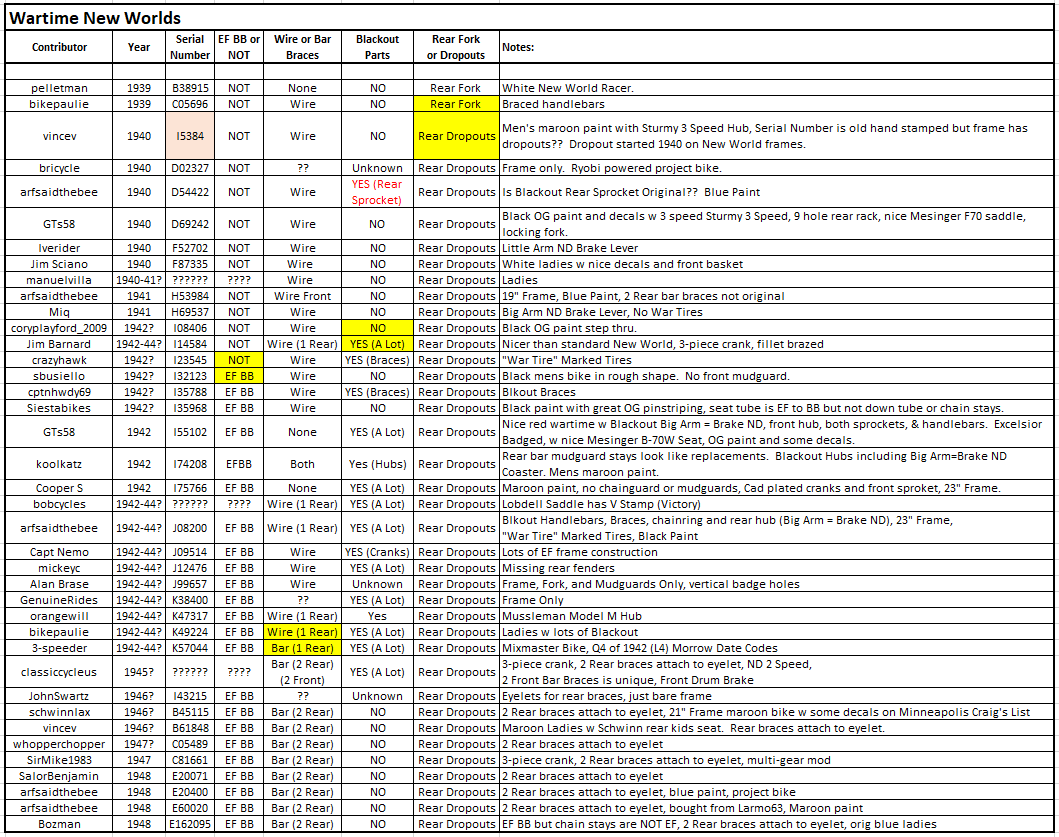Select yellow 'Rear Dropouts' cell in vincev 1940 row
This screenshot has height=837, width=1059.
point(456,136)
